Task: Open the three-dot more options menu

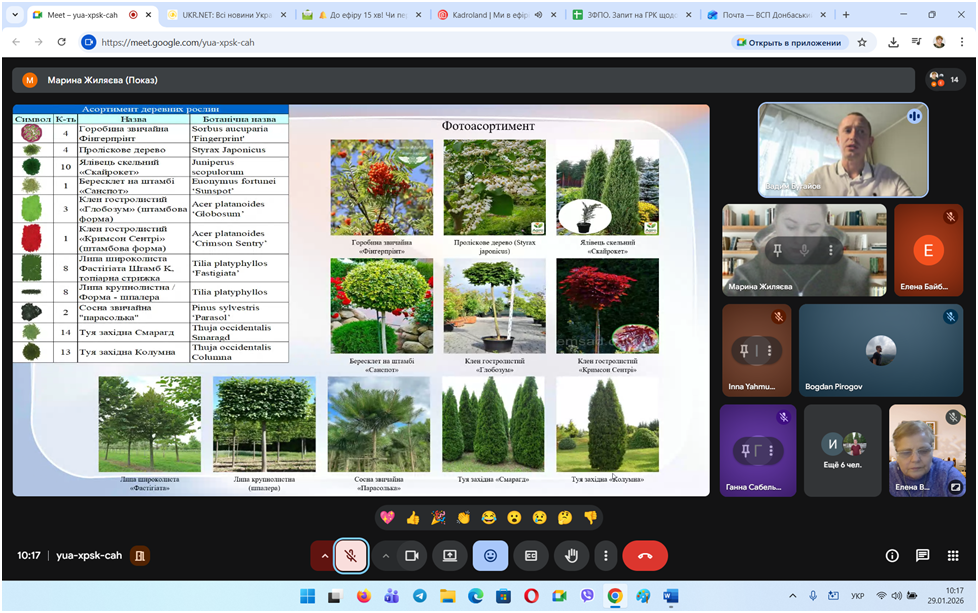Action: click(605, 555)
